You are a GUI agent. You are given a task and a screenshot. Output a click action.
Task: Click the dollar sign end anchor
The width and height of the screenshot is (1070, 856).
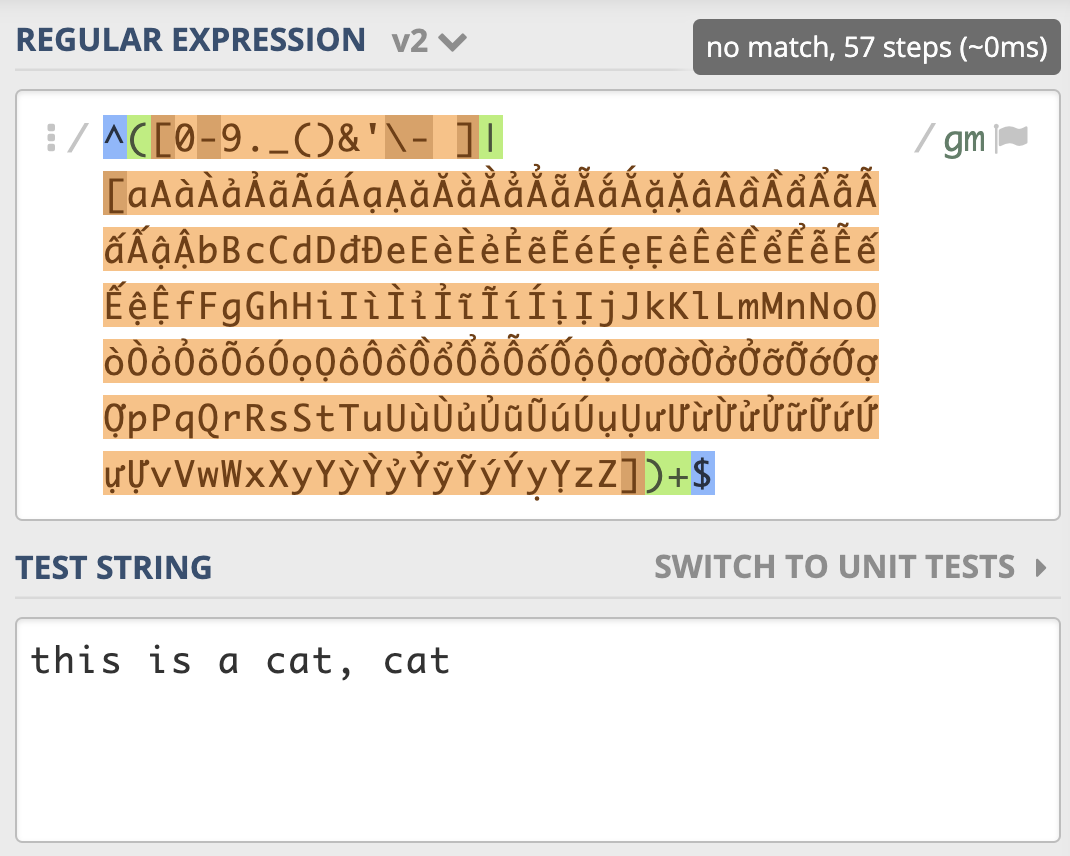[x=702, y=473]
